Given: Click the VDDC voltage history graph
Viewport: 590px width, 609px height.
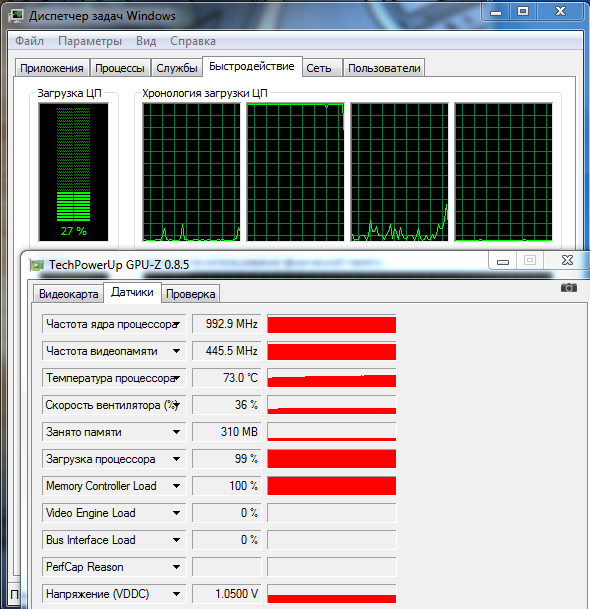Looking at the screenshot, I should (x=332, y=594).
